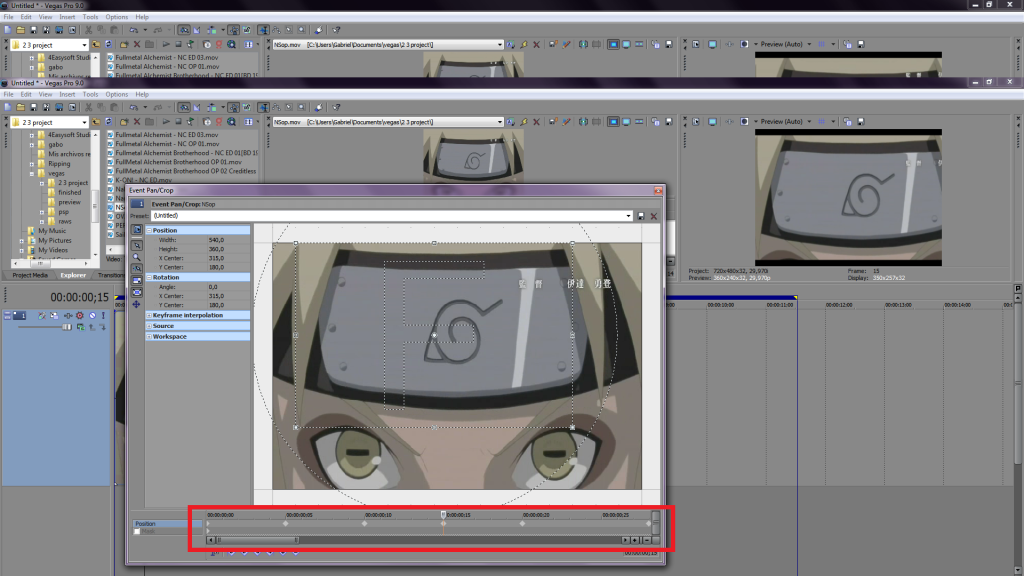Select My Music in front Explorer tree
This screenshot has height=576, width=1024.
[52, 231]
